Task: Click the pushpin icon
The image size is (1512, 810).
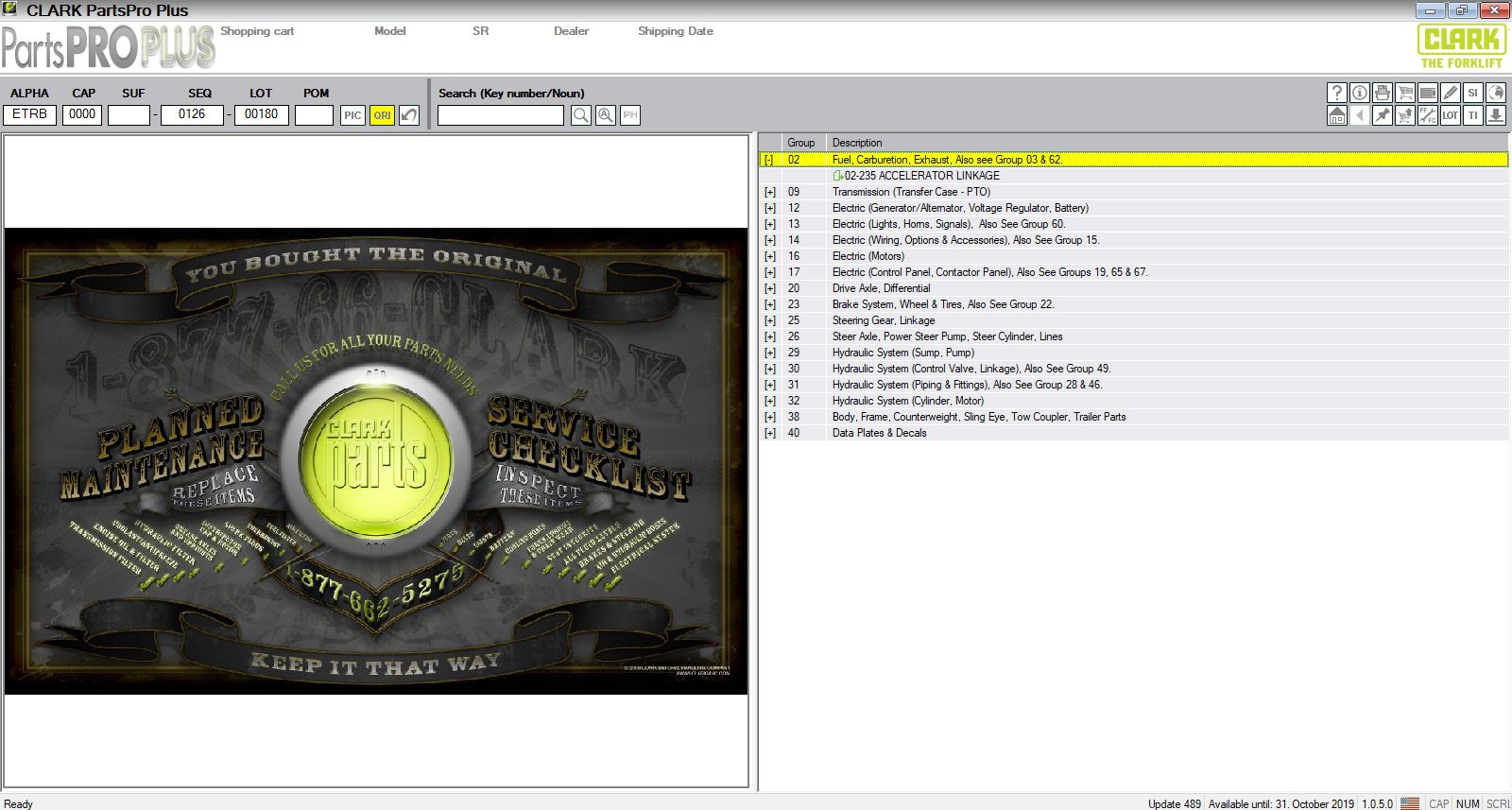Action: click(x=1383, y=115)
